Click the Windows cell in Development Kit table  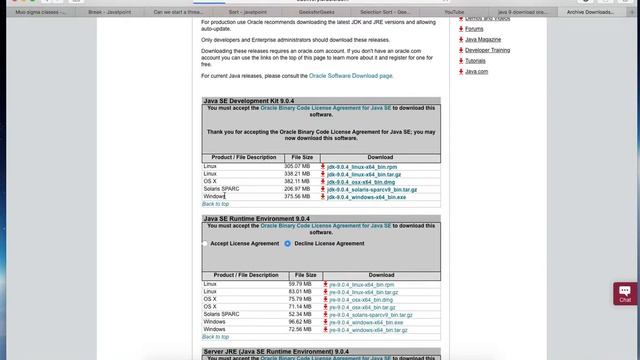click(x=215, y=197)
